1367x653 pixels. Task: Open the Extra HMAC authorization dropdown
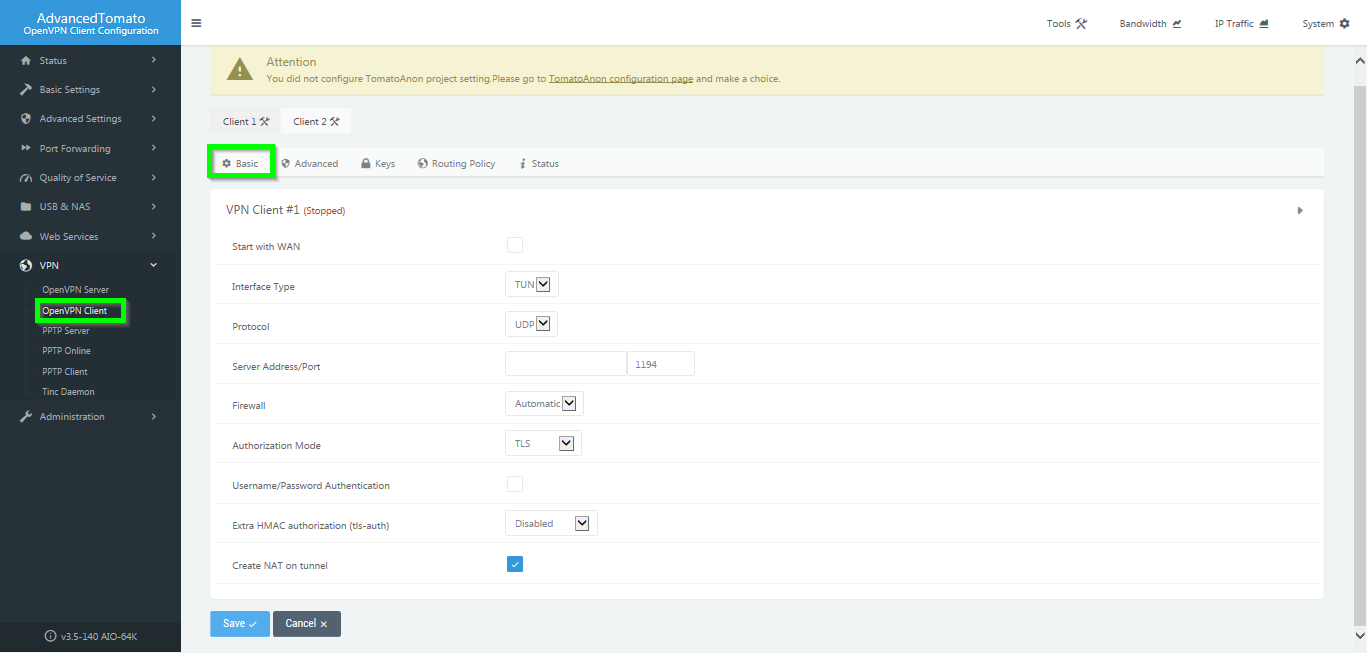(551, 523)
